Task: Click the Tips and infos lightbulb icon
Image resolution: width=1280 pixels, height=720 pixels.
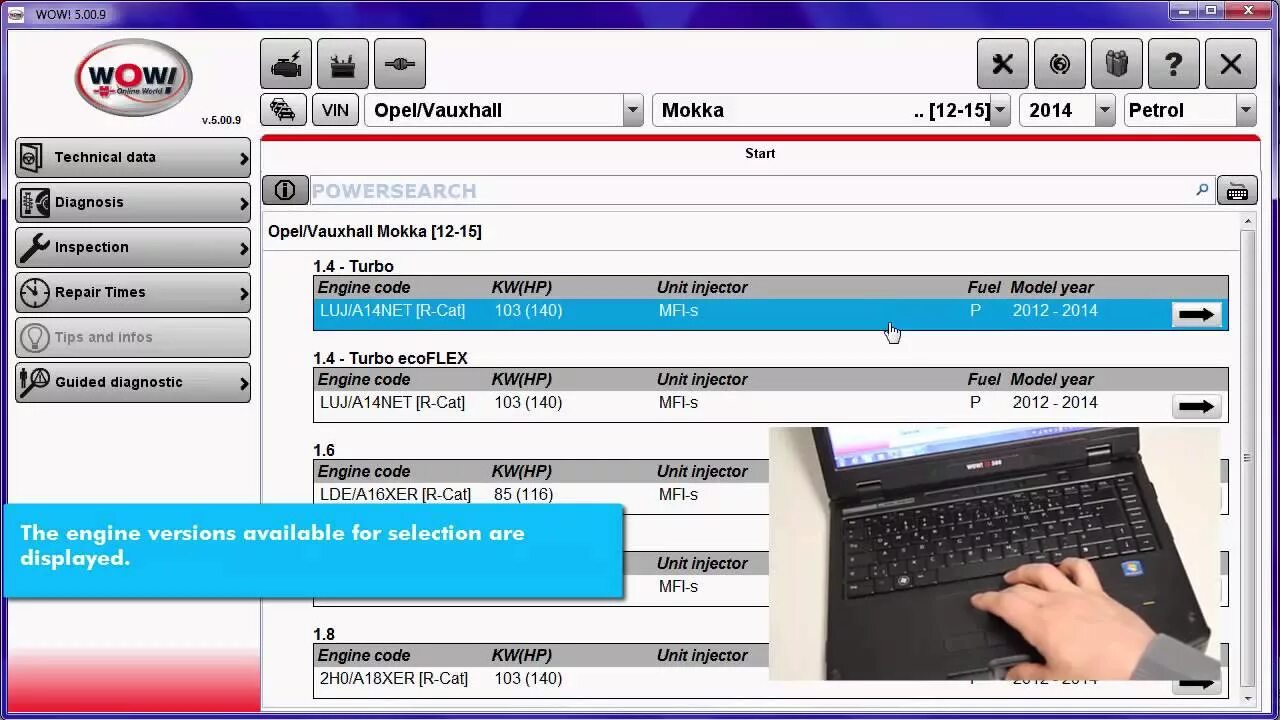Action: [x=34, y=338]
